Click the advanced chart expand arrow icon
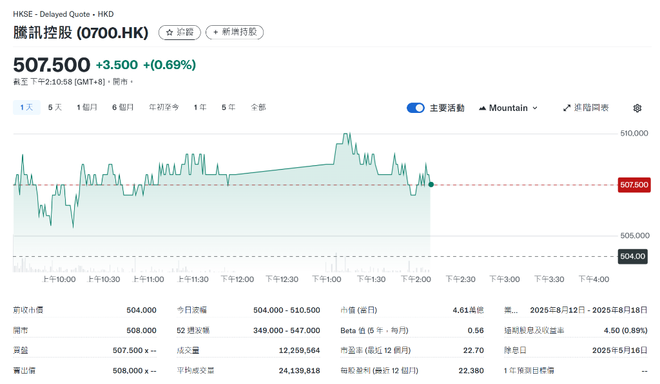Image resolution: width=660 pixels, height=384 pixels. 567,108
